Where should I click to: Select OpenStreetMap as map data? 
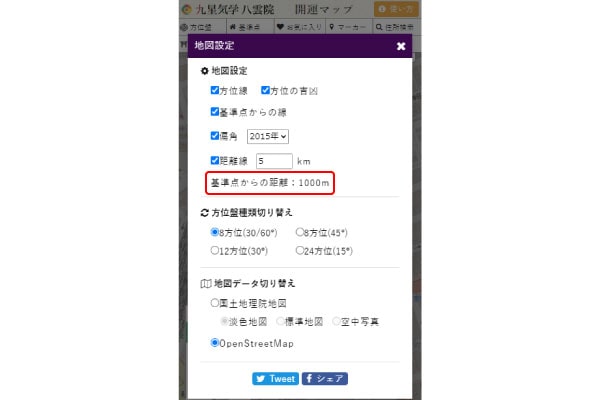(x=215, y=343)
